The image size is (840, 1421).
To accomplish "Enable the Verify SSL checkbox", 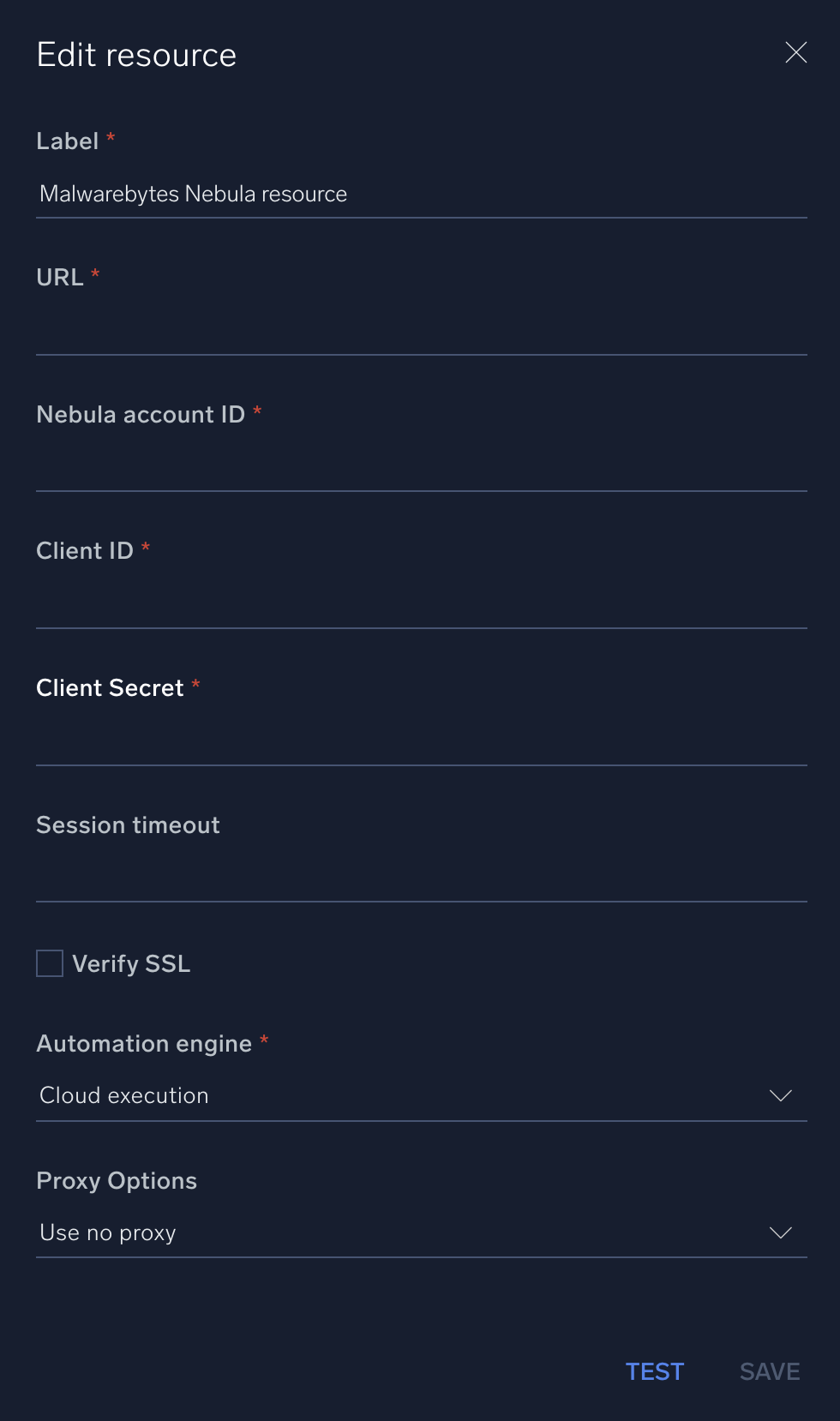I will pyautogui.click(x=49, y=963).
